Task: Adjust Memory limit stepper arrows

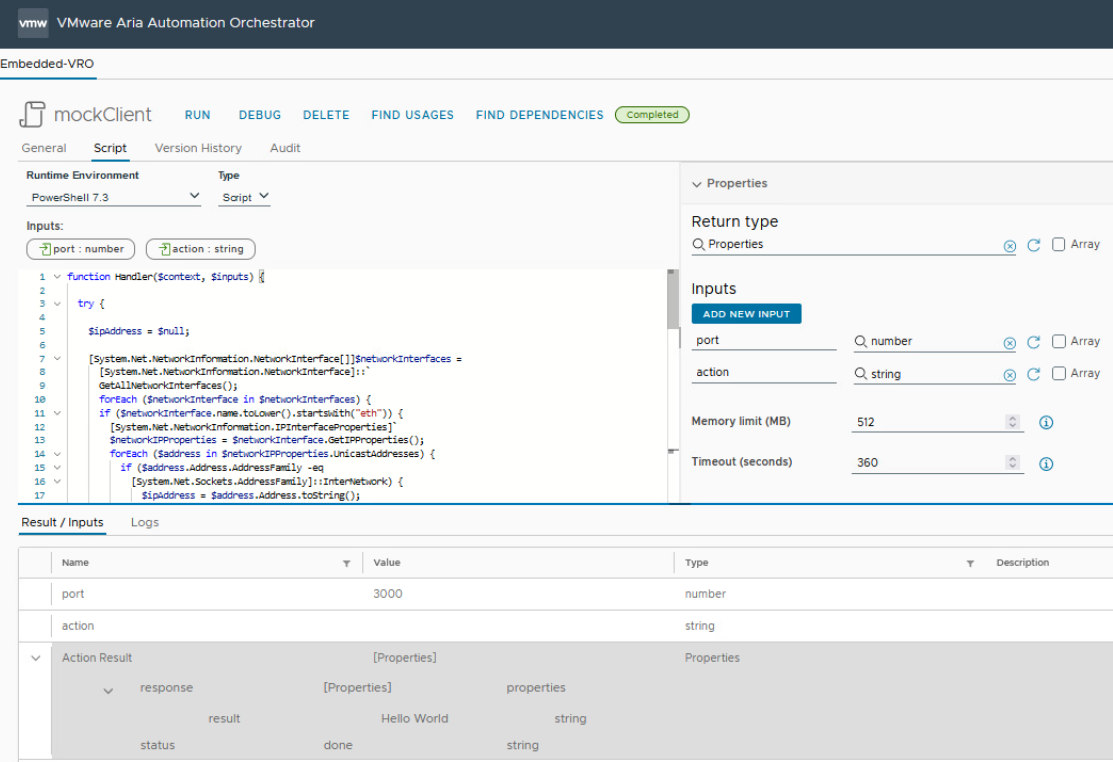Action: tap(1012, 421)
